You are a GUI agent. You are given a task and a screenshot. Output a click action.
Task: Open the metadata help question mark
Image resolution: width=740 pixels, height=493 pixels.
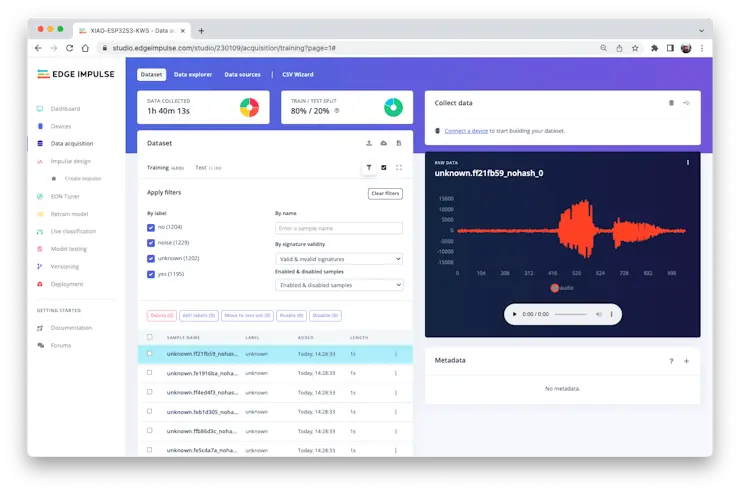pos(671,361)
